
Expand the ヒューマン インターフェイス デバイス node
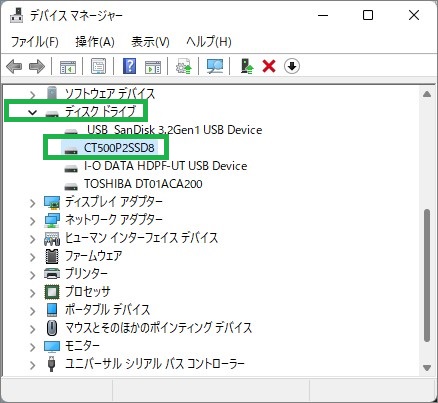coord(32,239)
